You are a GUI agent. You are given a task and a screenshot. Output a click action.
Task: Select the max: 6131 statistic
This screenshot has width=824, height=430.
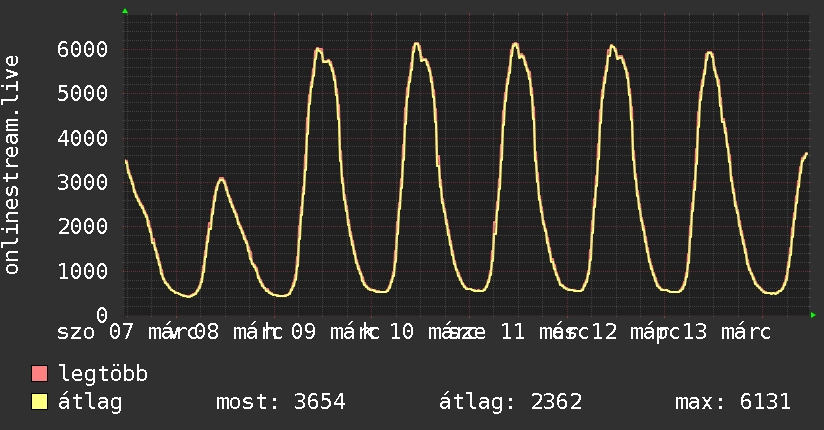[x=733, y=402]
